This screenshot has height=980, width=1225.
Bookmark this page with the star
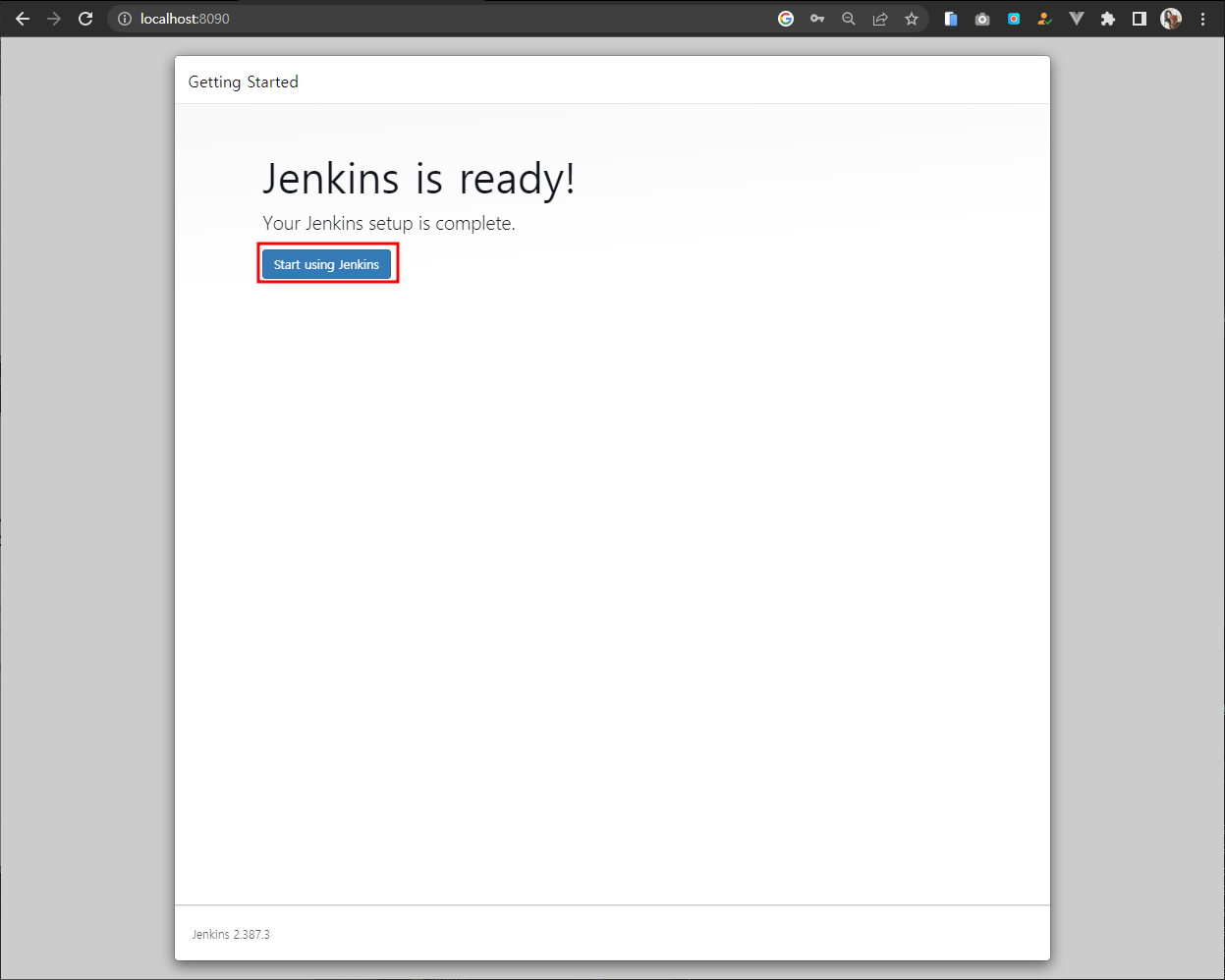tap(912, 19)
